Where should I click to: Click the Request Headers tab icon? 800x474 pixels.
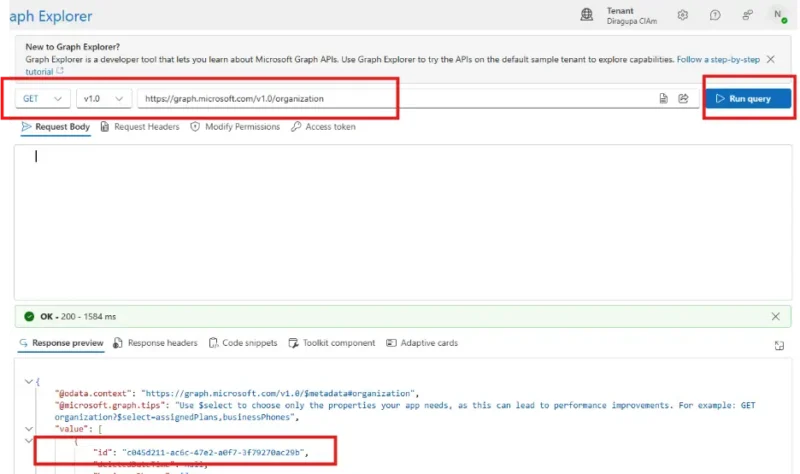(105, 127)
